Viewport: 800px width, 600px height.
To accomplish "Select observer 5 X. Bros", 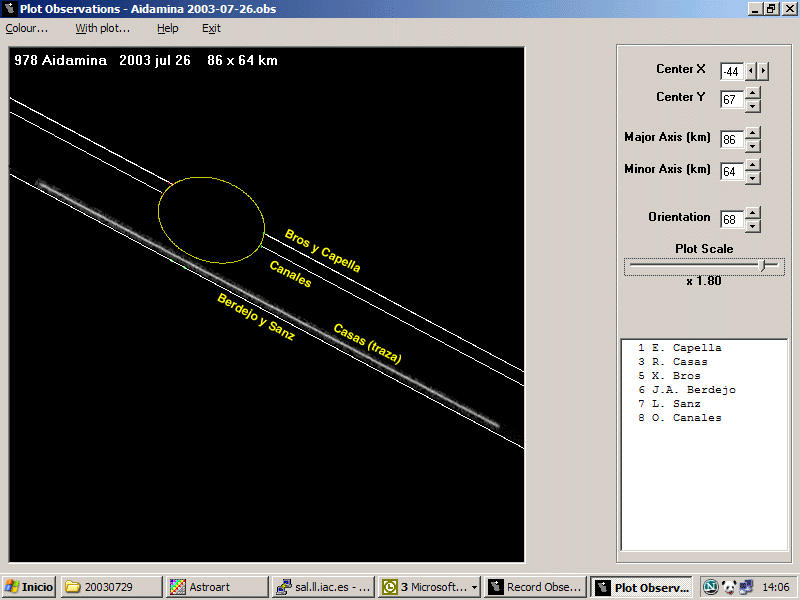I will [669, 376].
